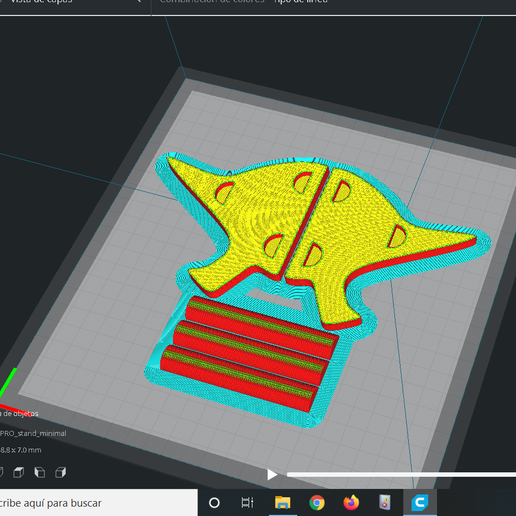Switch to the top view cube icon
Image resolution: width=516 pixels, height=516 pixels.
18,472
